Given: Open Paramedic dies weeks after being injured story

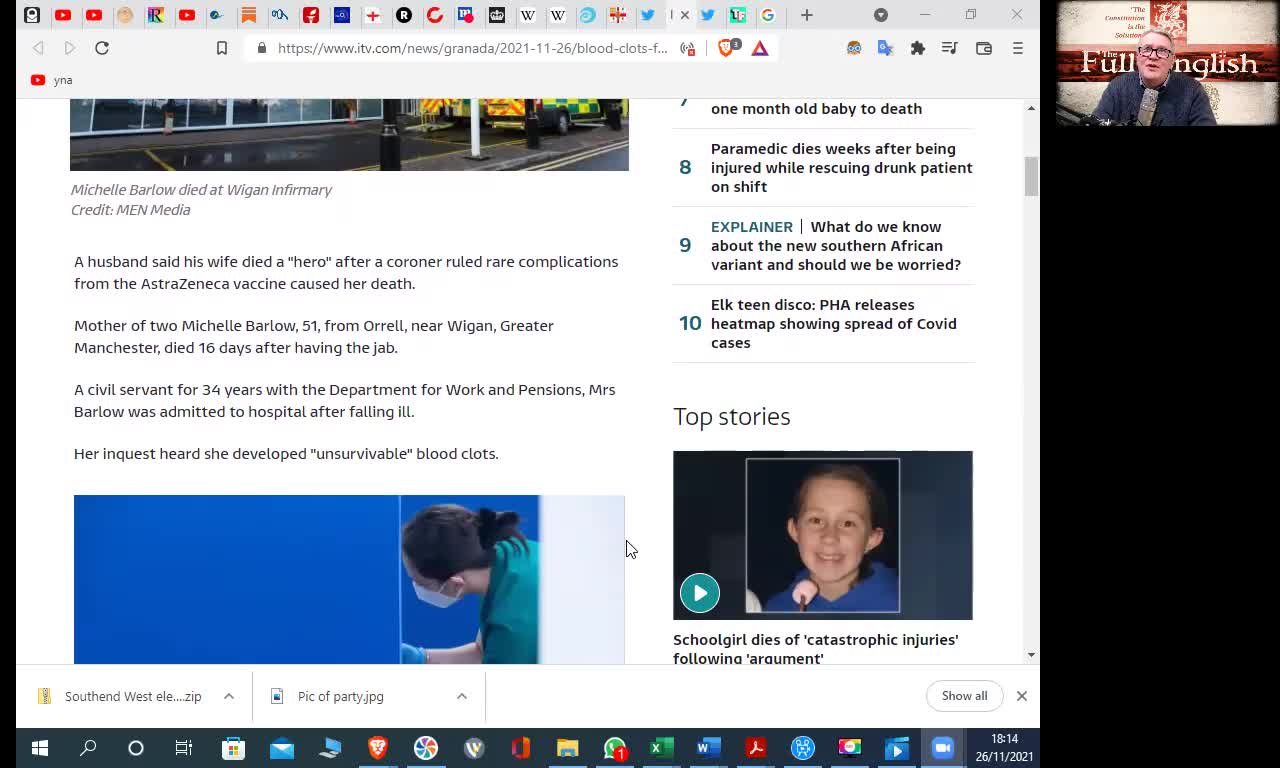Looking at the screenshot, I should click(841, 167).
